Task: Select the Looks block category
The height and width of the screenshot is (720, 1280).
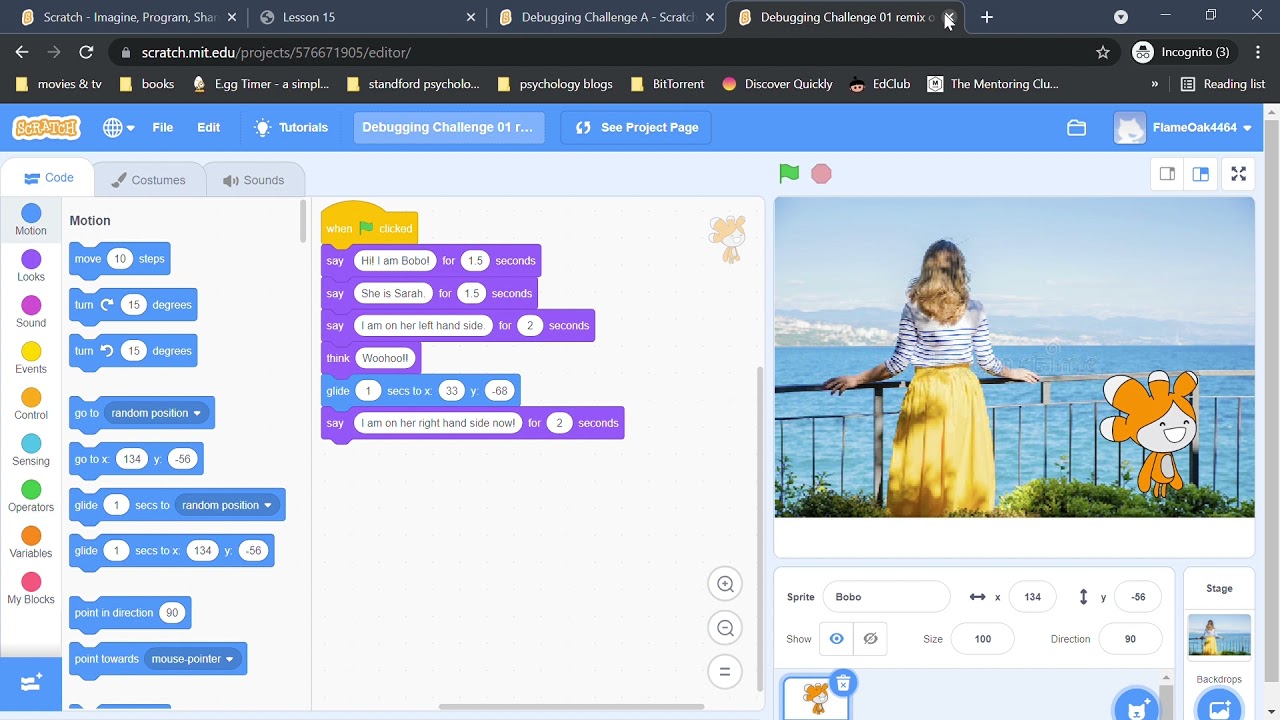Action: [x=31, y=266]
